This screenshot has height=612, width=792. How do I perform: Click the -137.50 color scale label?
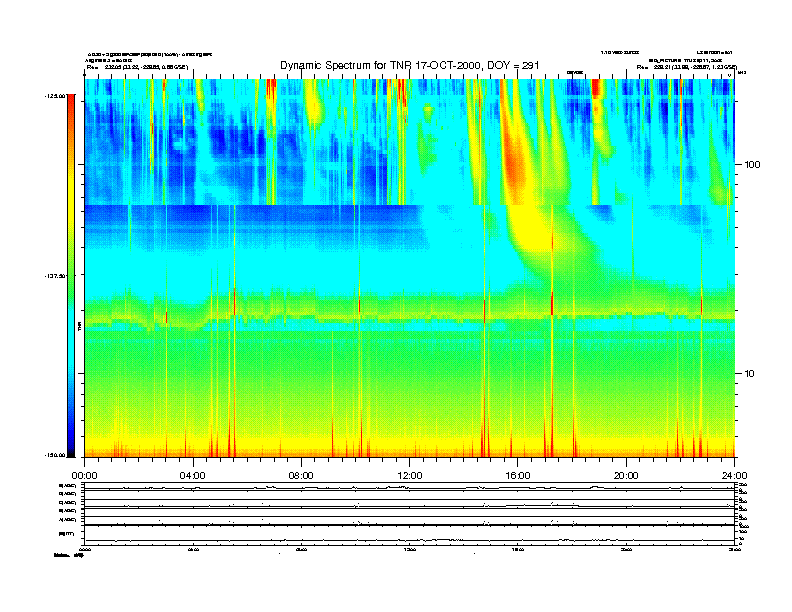click(x=55, y=276)
